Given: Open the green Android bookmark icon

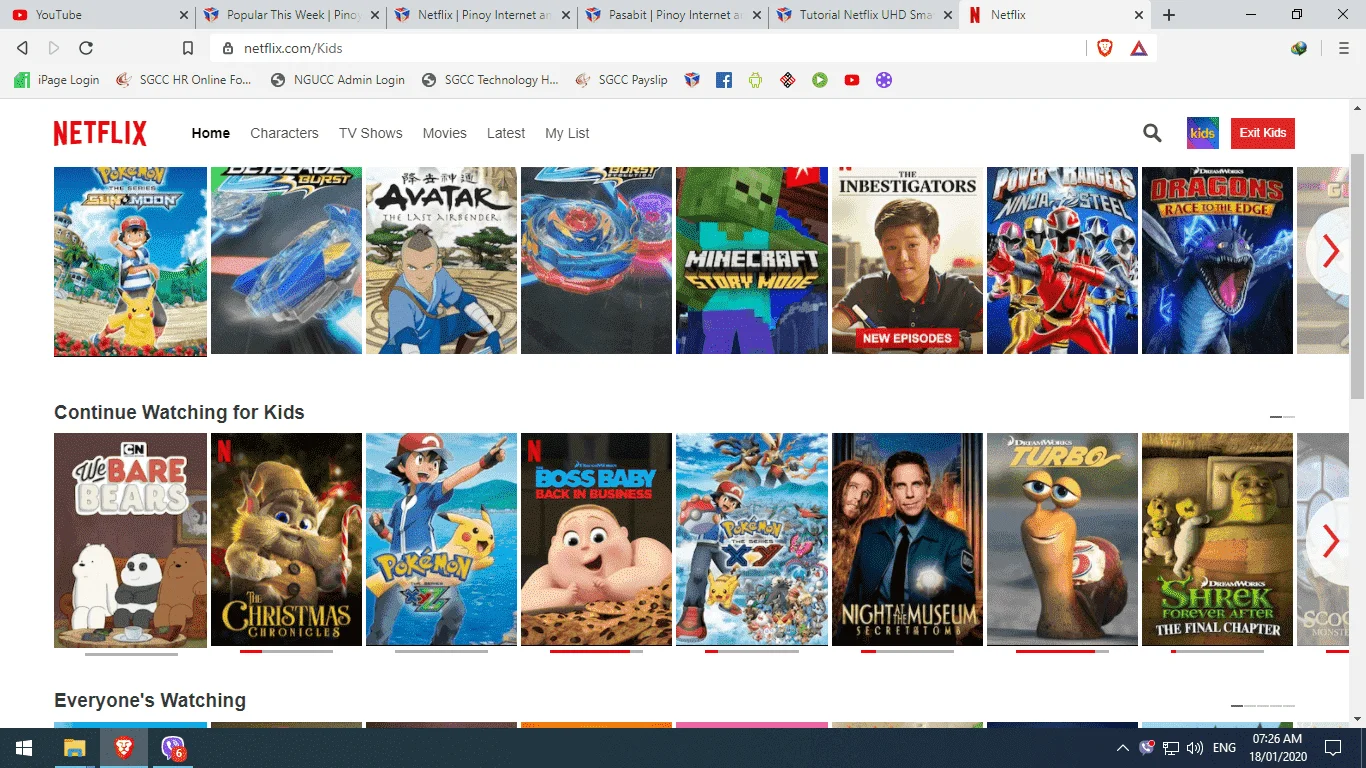Looking at the screenshot, I should tap(756, 80).
